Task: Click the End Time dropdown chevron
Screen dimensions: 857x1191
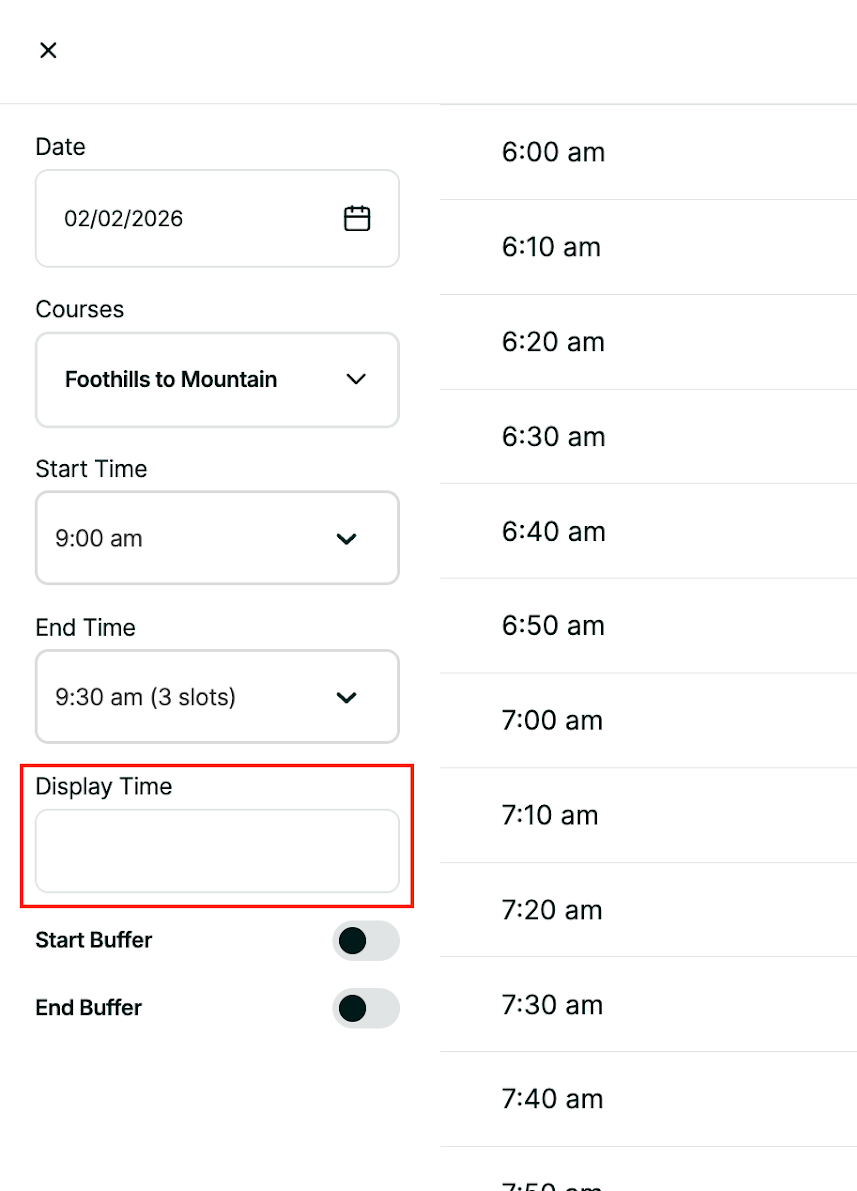Action: [347, 697]
